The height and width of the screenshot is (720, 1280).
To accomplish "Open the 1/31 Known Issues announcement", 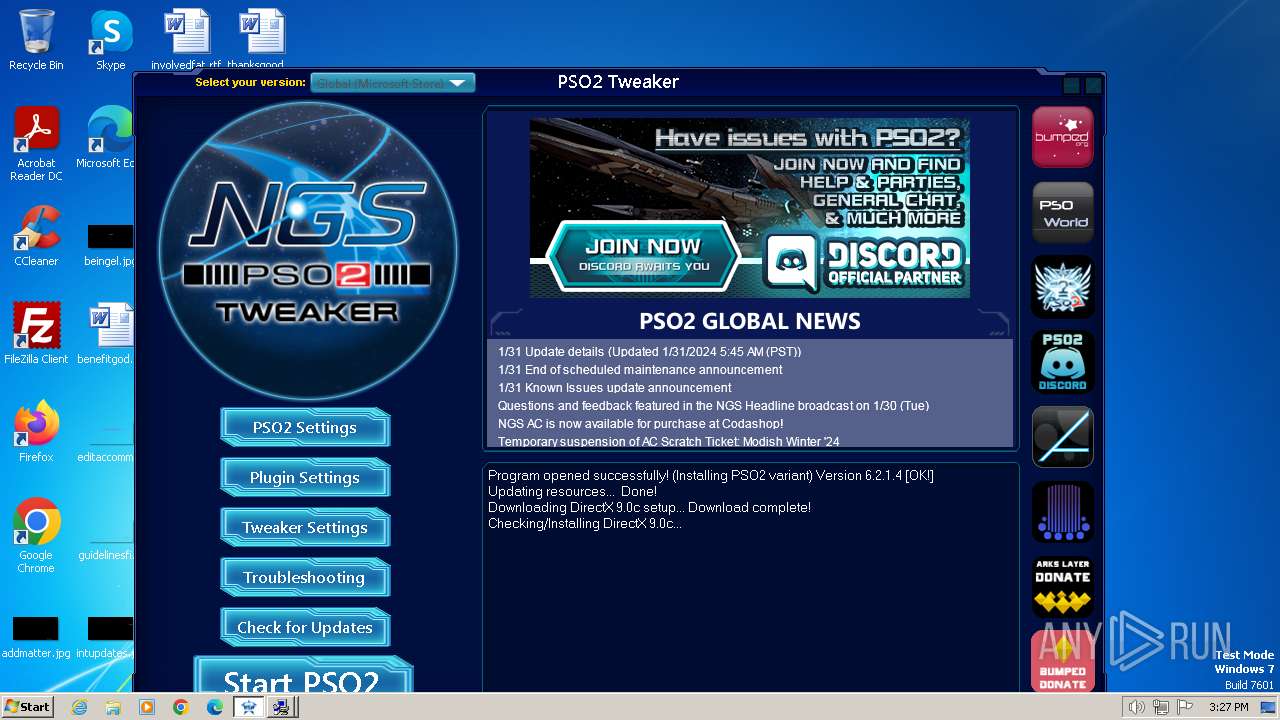I will (x=615, y=388).
